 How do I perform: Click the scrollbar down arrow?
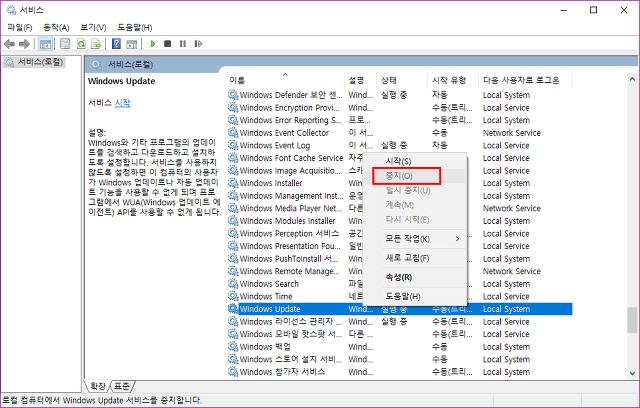[632, 373]
